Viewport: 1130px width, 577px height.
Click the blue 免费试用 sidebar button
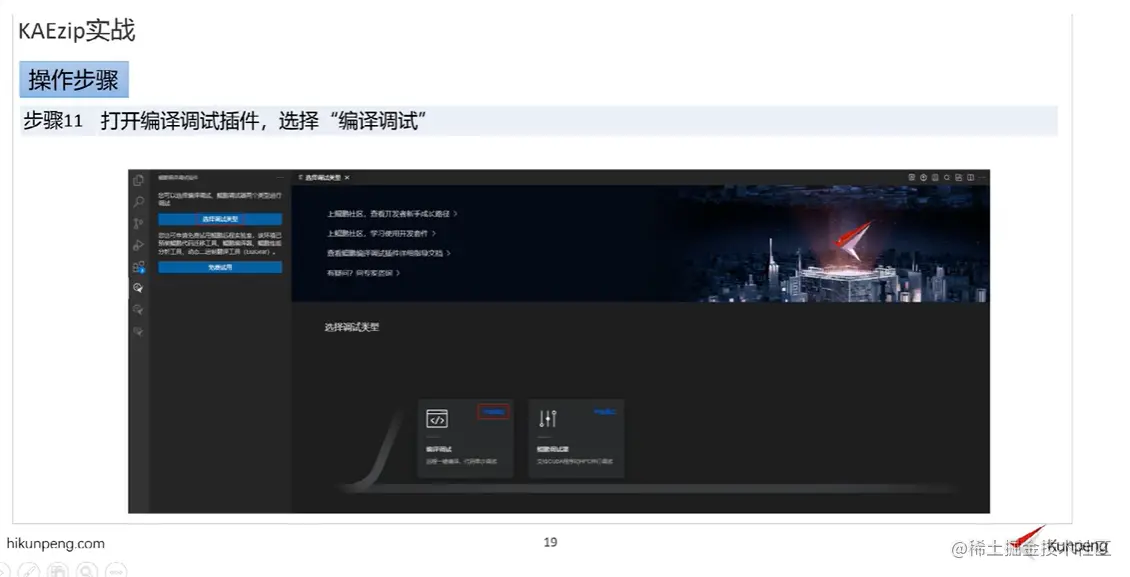[220, 267]
